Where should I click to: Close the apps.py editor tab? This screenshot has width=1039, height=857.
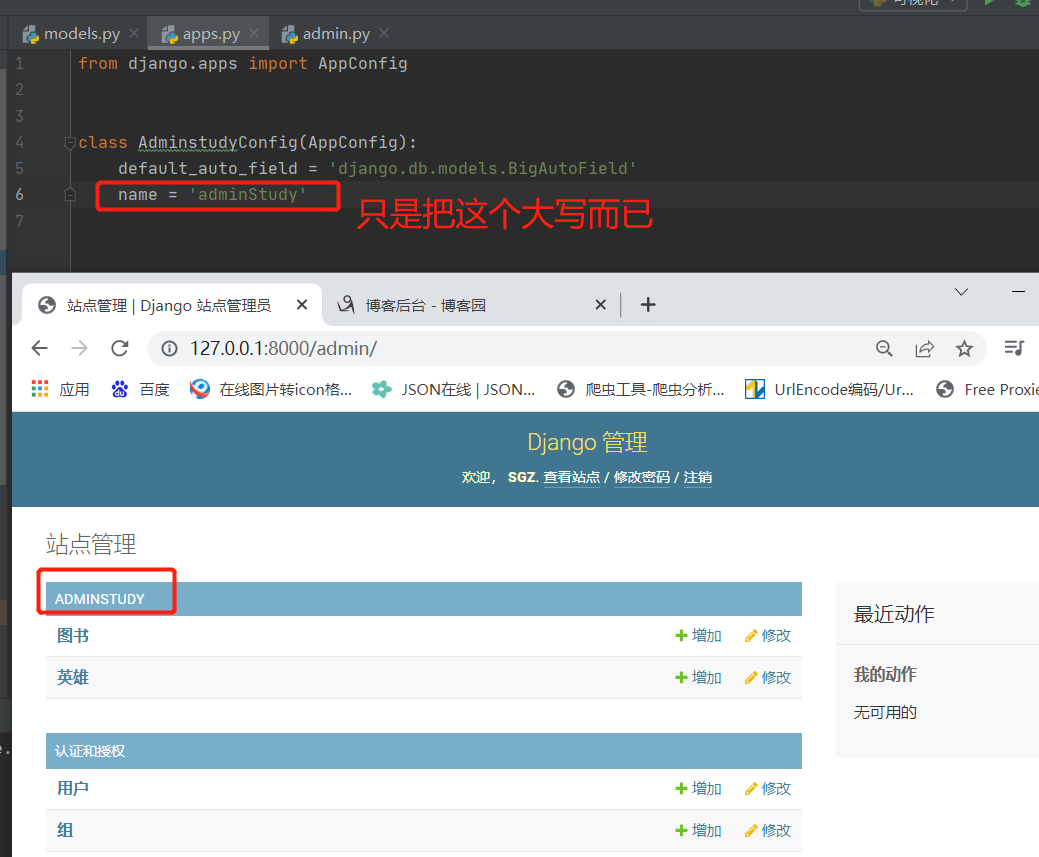[254, 33]
